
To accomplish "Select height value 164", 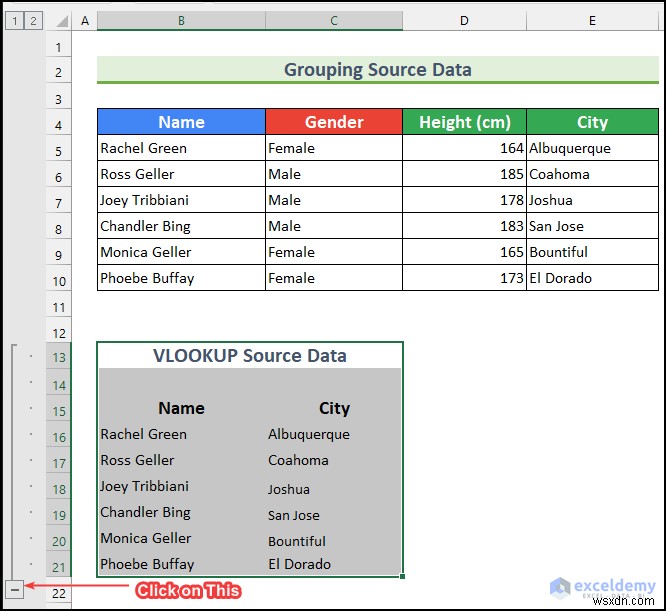I will (x=464, y=148).
